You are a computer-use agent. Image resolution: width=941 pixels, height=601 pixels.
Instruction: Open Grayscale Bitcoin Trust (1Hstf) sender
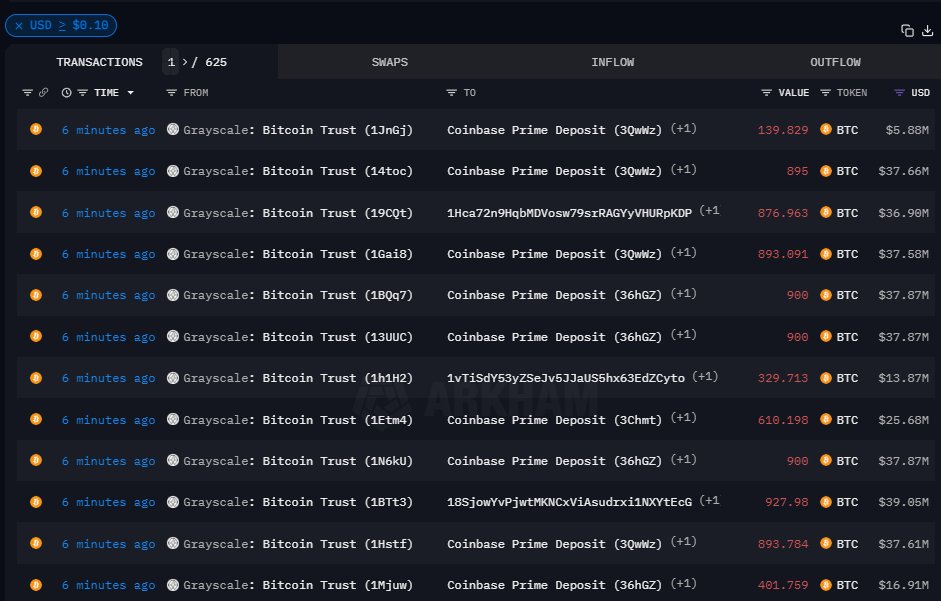pos(298,544)
